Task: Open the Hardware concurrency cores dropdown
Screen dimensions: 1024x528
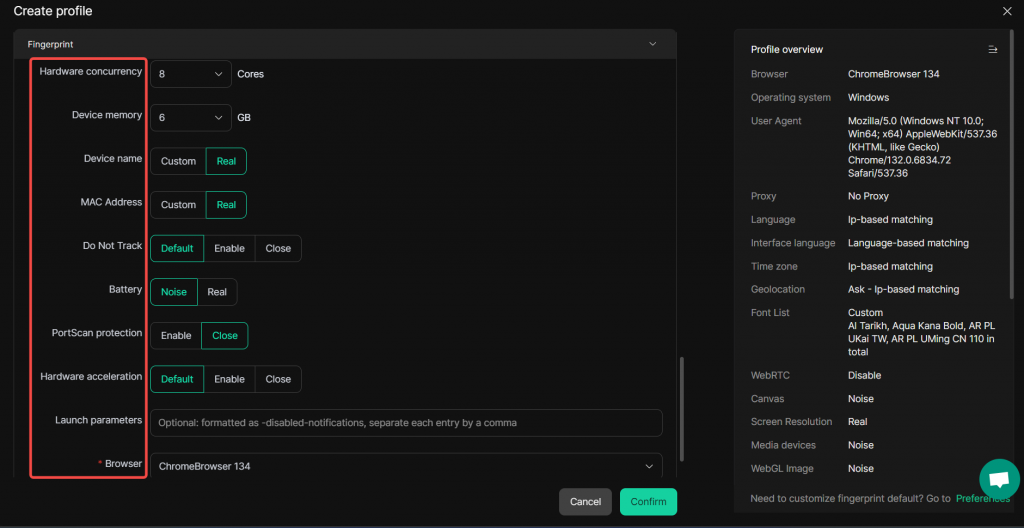Action: click(190, 74)
